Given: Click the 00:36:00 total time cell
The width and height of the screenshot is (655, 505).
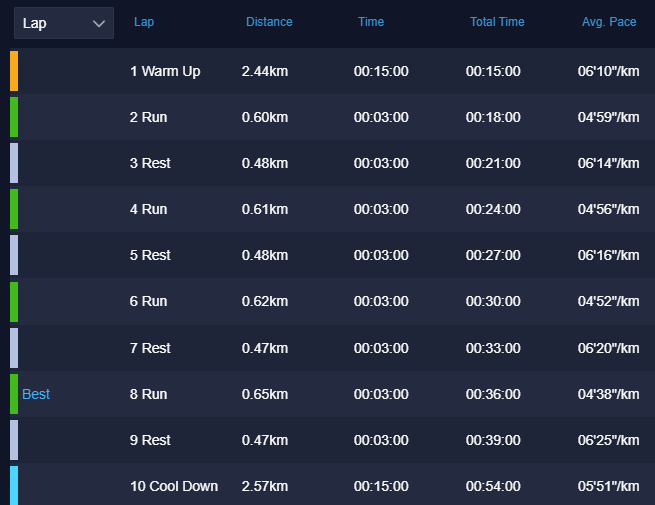Looking at the screenshot, I should (493, 394).
